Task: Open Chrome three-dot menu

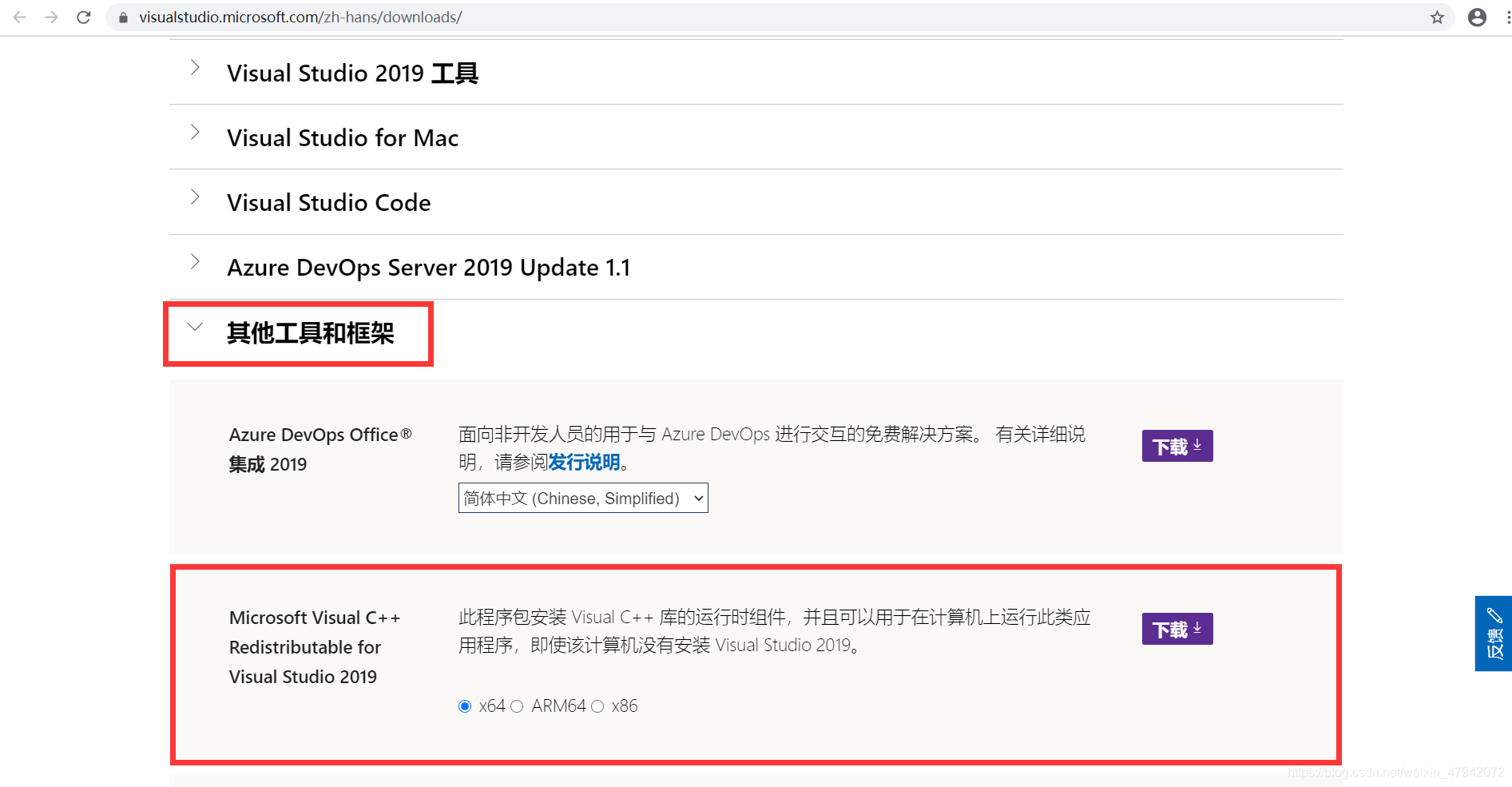Action: 1508,17
